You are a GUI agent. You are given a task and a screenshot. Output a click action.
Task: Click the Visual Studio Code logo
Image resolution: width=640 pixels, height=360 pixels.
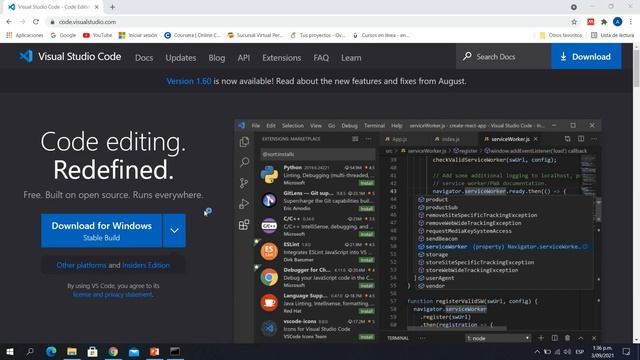tap(26, 56)
